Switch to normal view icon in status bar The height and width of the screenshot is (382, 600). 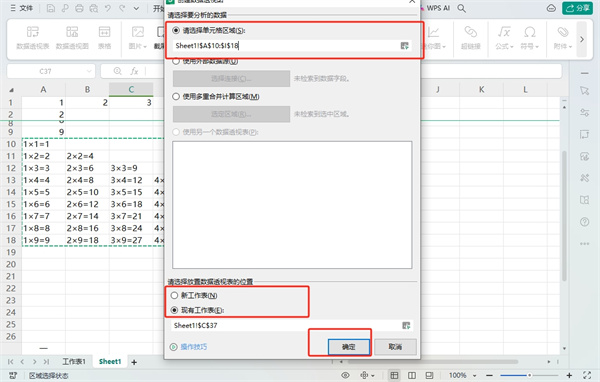click(394, 375)
